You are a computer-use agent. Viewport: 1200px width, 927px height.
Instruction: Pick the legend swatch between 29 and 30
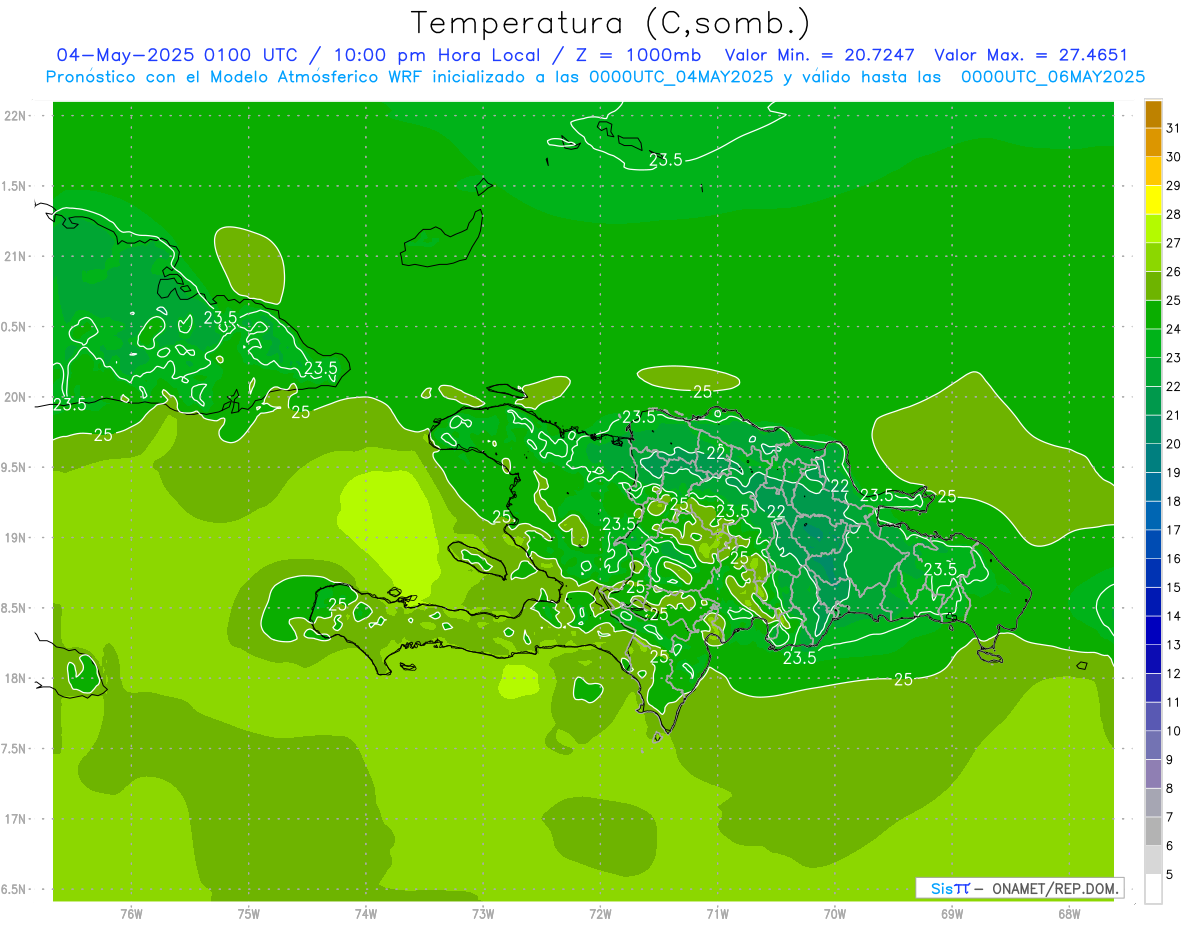pos(1153,172)
